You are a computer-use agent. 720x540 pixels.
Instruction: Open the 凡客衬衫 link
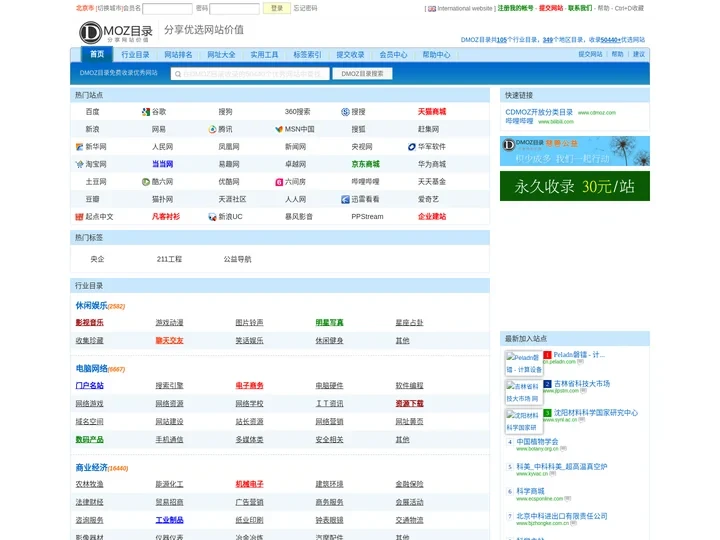(166, 216)
